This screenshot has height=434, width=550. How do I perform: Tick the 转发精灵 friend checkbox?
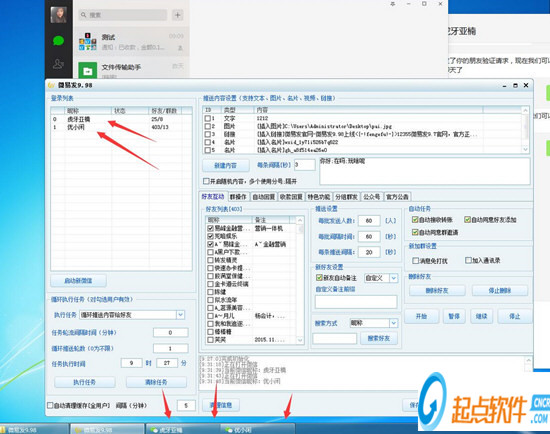[210, 260]
